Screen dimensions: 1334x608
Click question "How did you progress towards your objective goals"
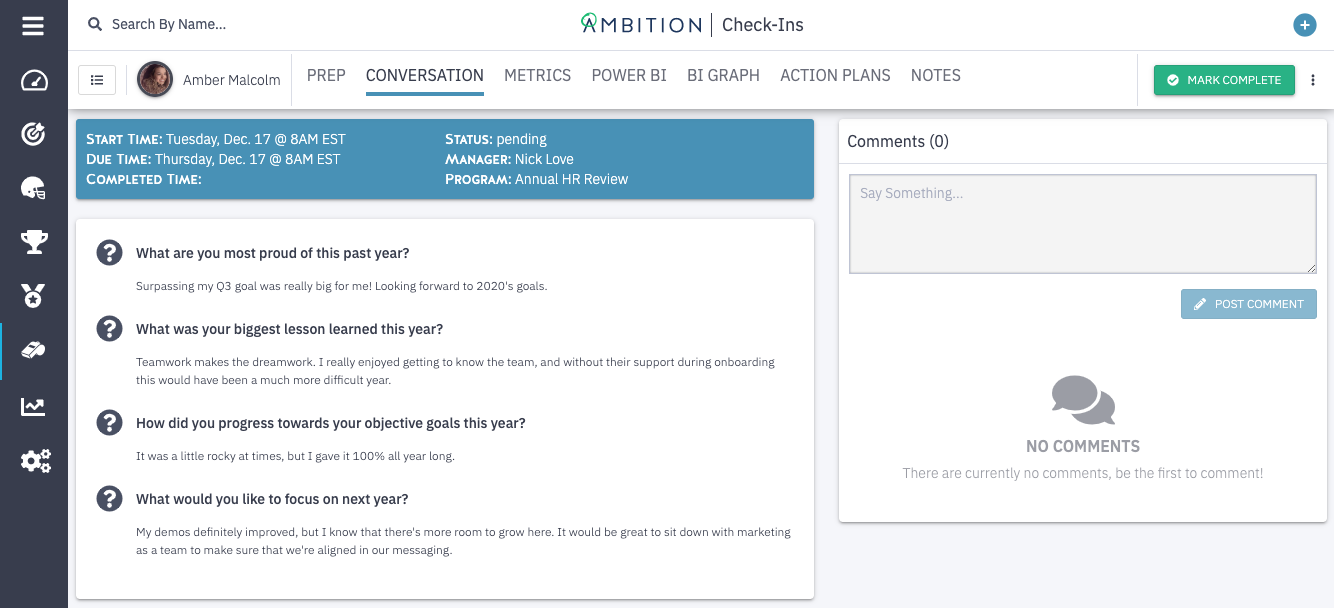tap(331, 423)
